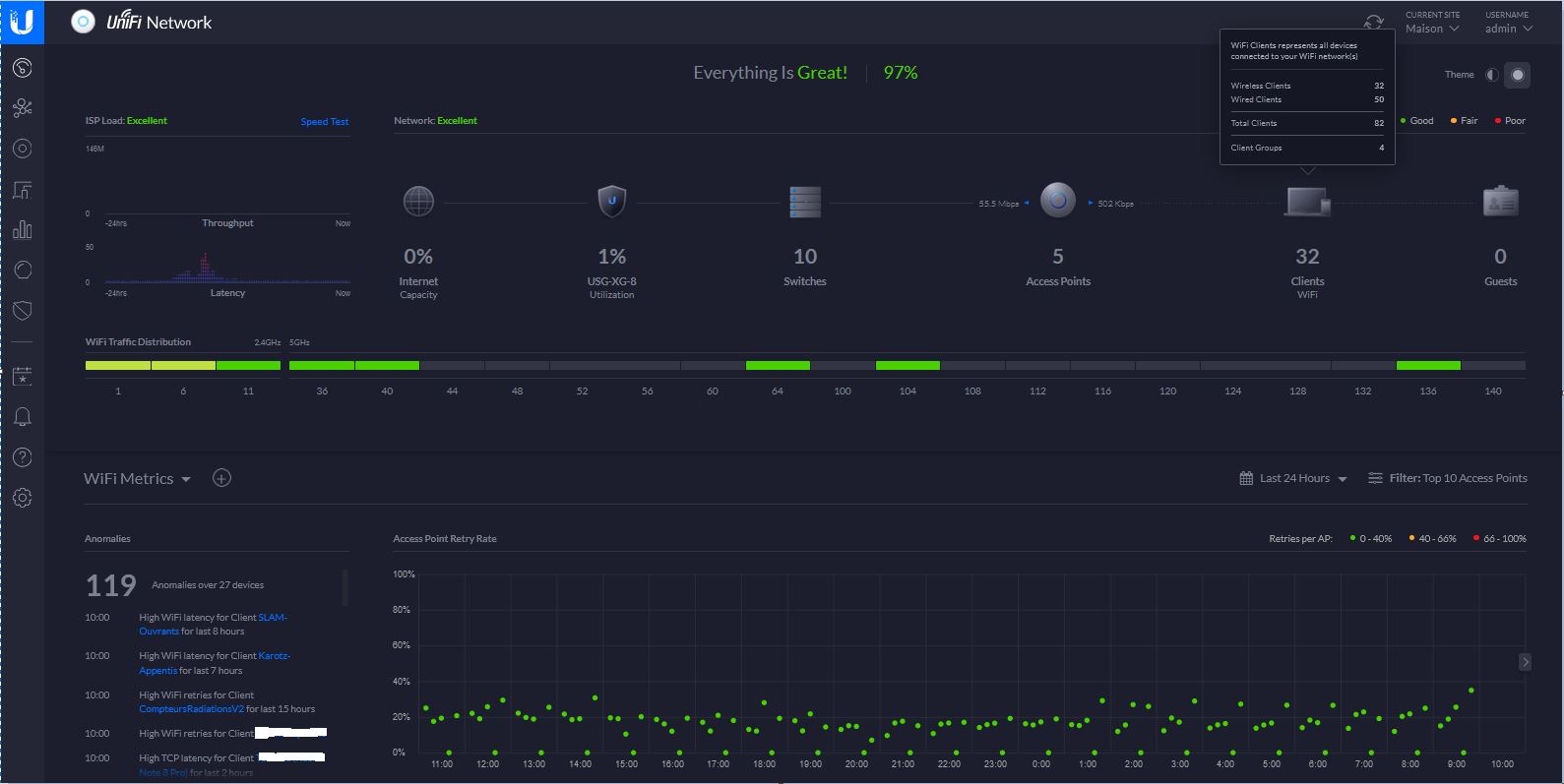Open the shield Threat Management sidebar icon
The height and width of the screenshot is (784, 1564).
pos(22,311)
